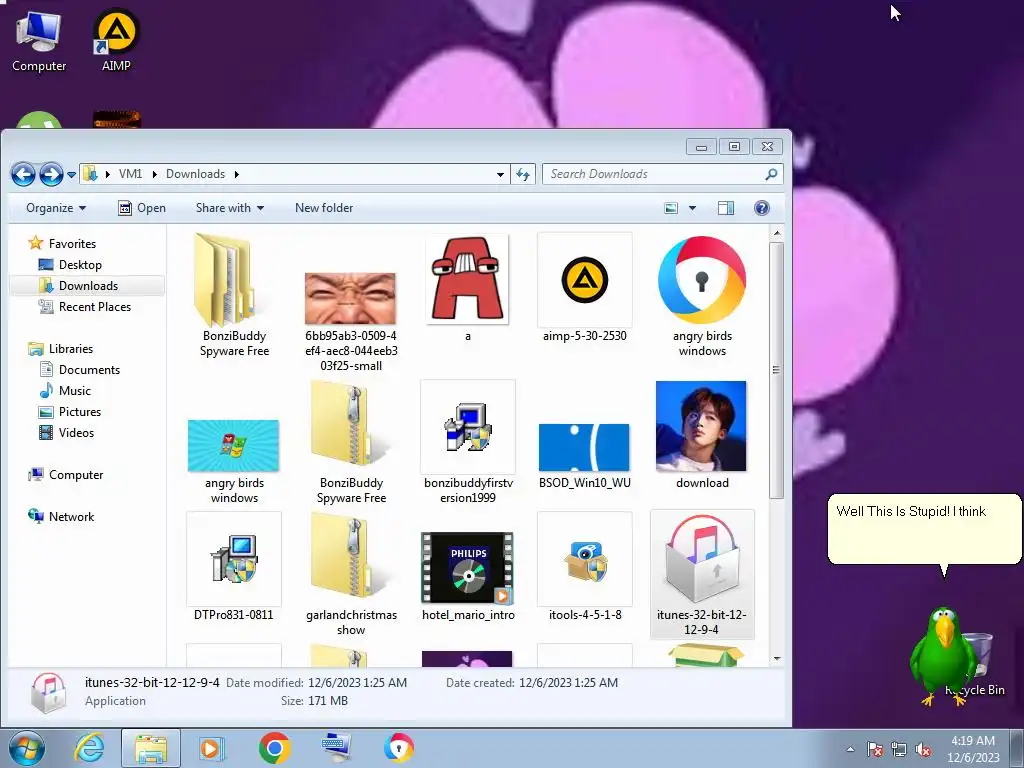Open the Pictures library

point(70,411)
